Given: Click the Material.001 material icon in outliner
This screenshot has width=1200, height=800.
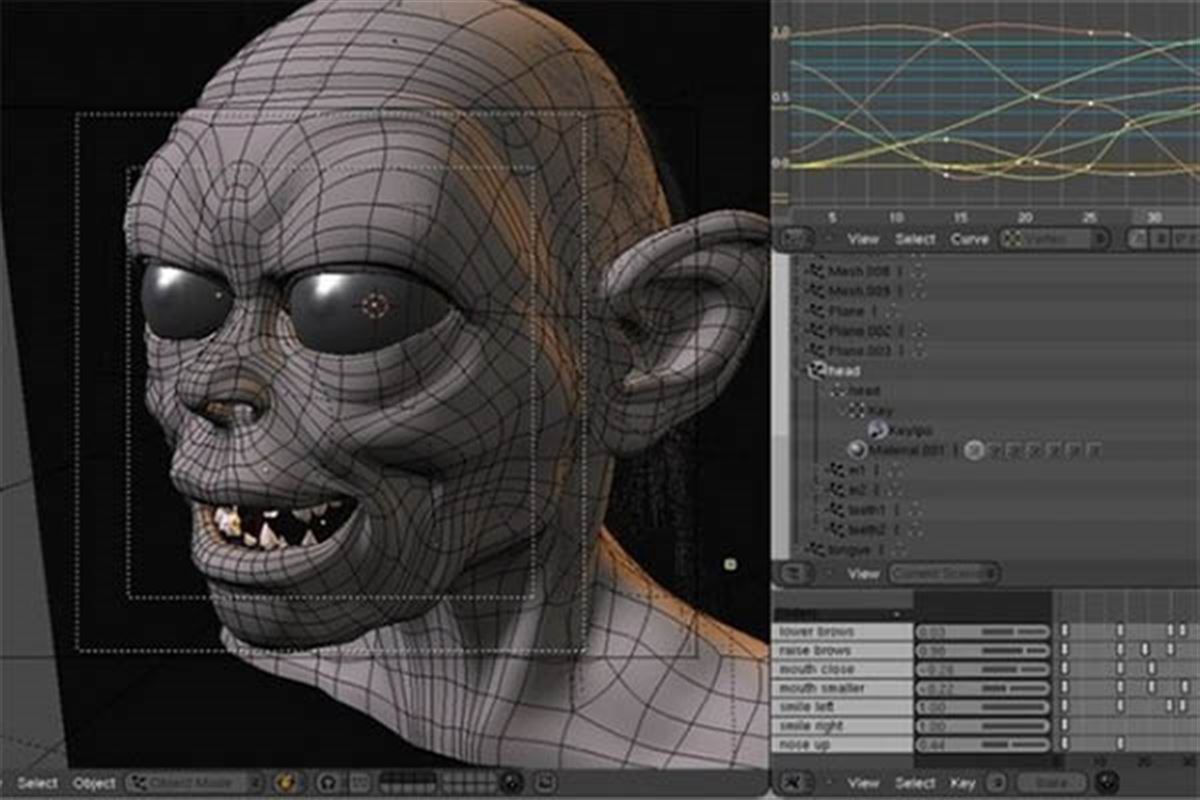Looking at the screenshot, I should click(x=858, y=450).
